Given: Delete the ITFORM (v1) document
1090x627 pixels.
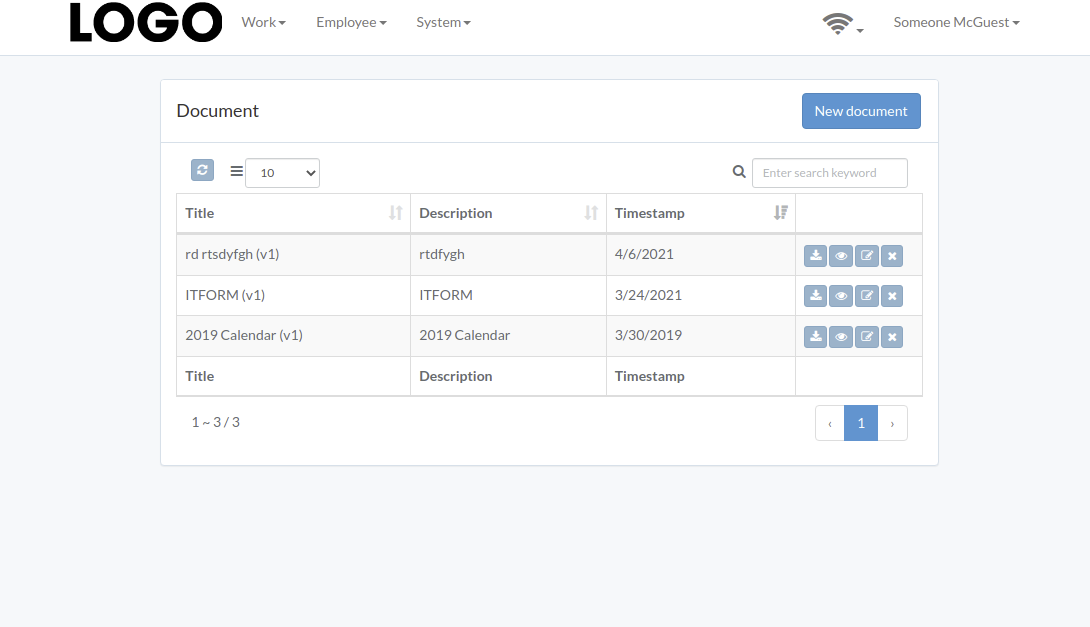Looking at the screenshot, I should [x=892, y=296].
